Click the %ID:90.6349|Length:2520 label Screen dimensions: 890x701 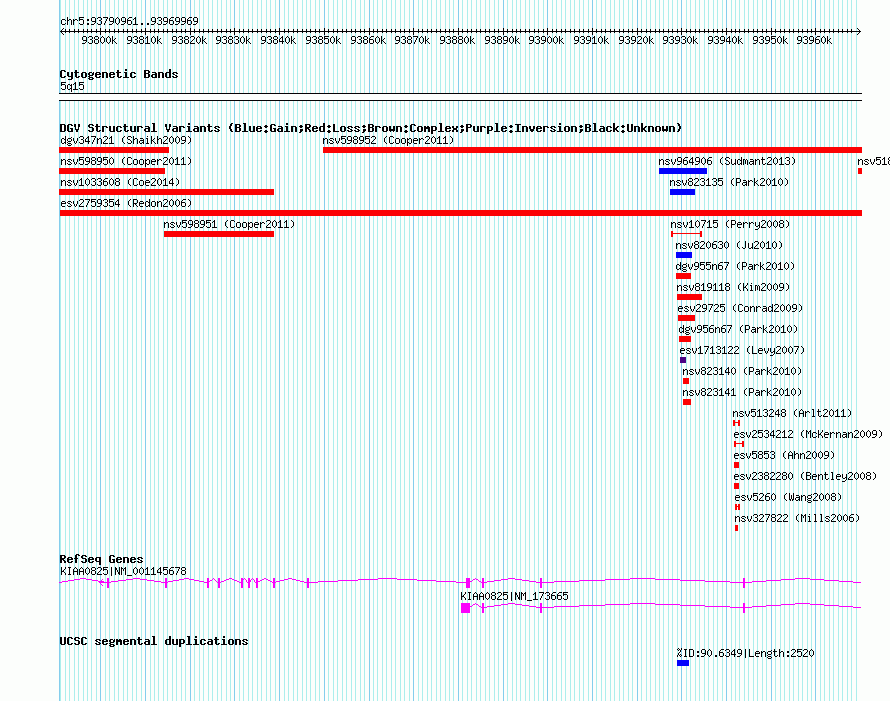745,653
